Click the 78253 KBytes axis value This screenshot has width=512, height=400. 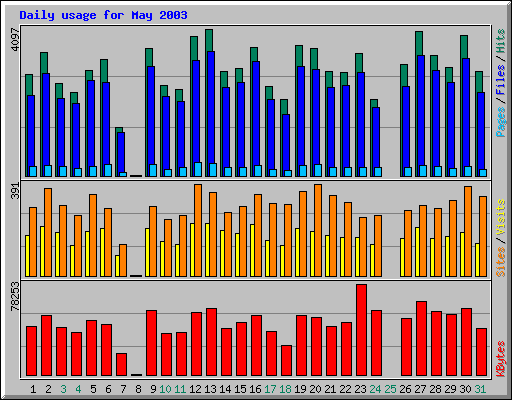(x=15, y=296)
